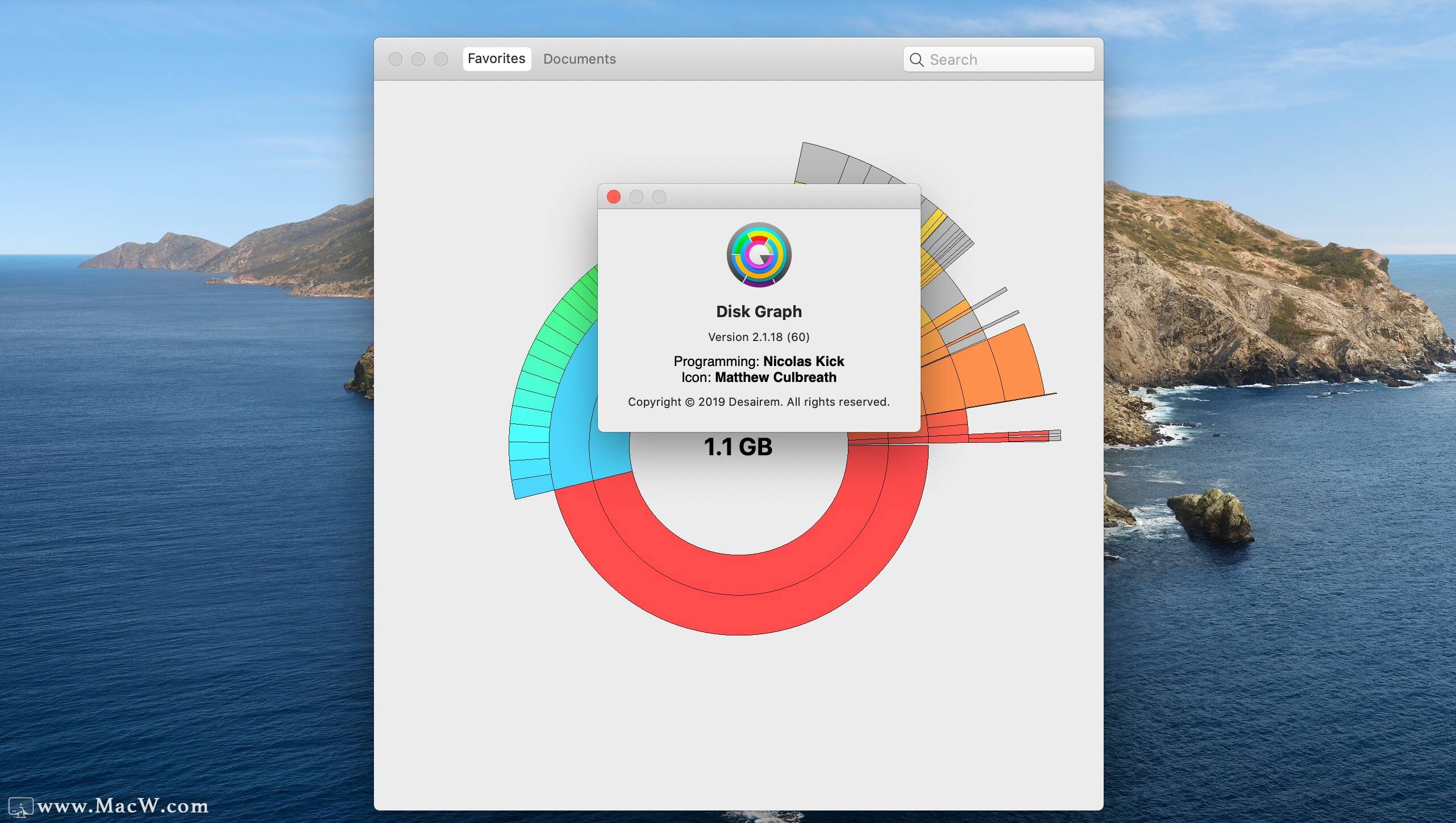Close the Disk Graph about dialog
1456x823 pixels.
tap(614, 197)
